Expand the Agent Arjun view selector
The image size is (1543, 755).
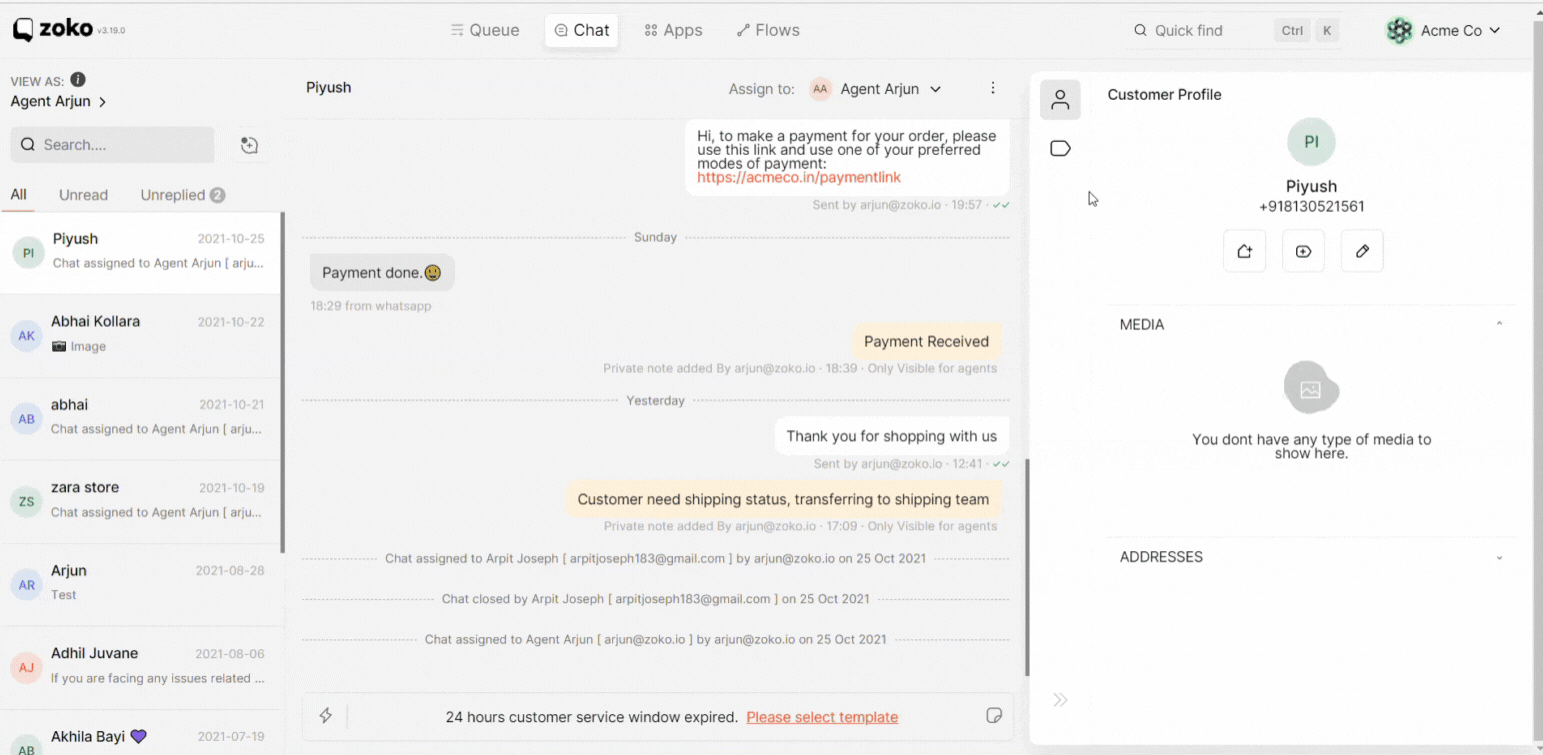pyautogui.click(x=59, y=101)
